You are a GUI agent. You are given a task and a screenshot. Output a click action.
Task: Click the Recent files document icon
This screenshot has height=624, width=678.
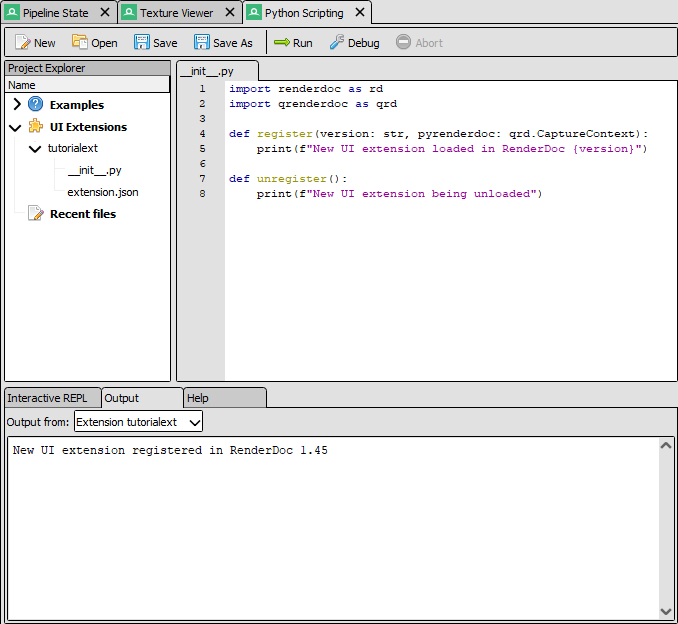click(35, 213)
